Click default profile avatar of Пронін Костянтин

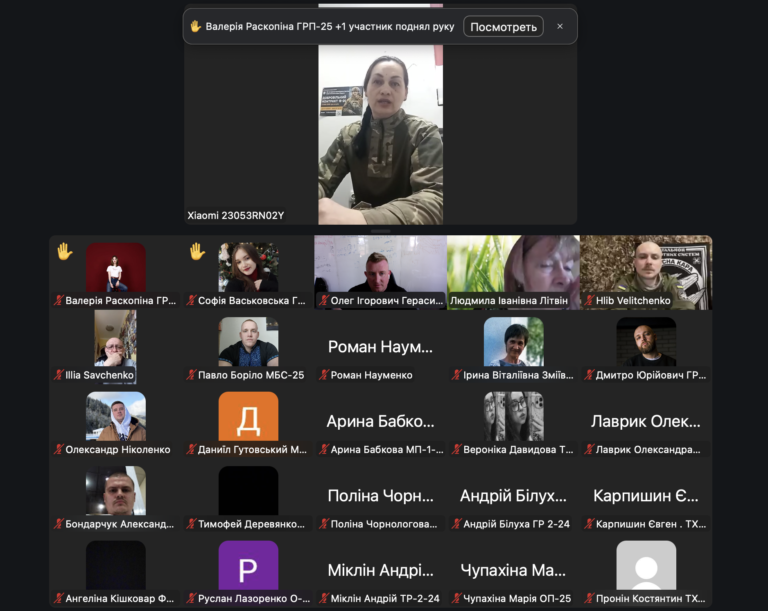tap(646, 565)
